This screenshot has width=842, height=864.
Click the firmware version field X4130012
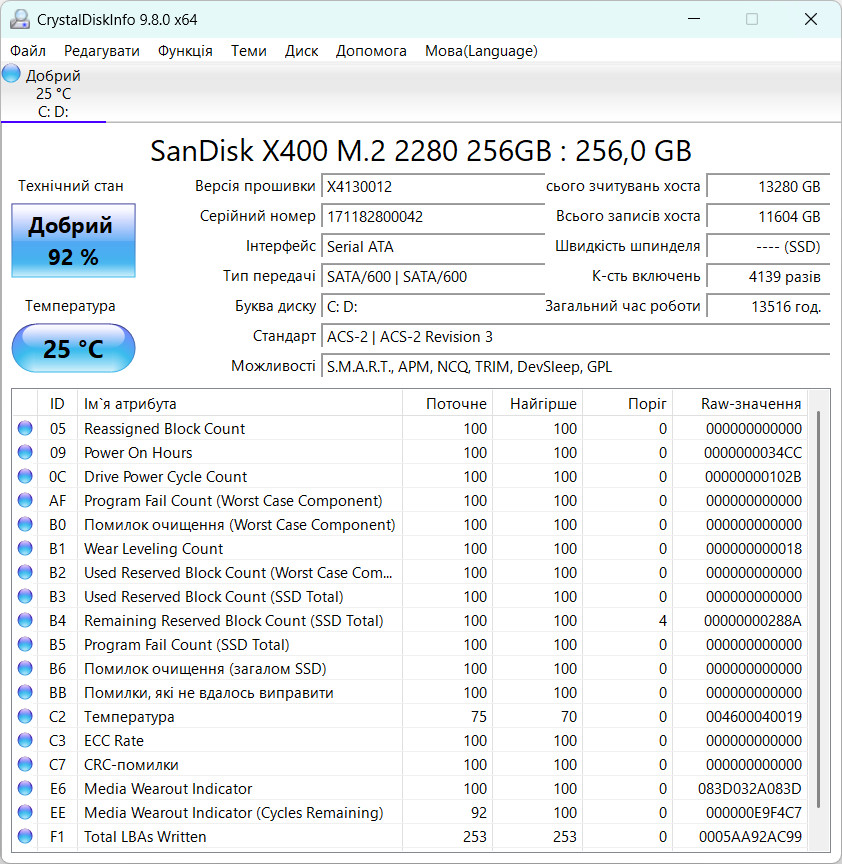point(433,186)
